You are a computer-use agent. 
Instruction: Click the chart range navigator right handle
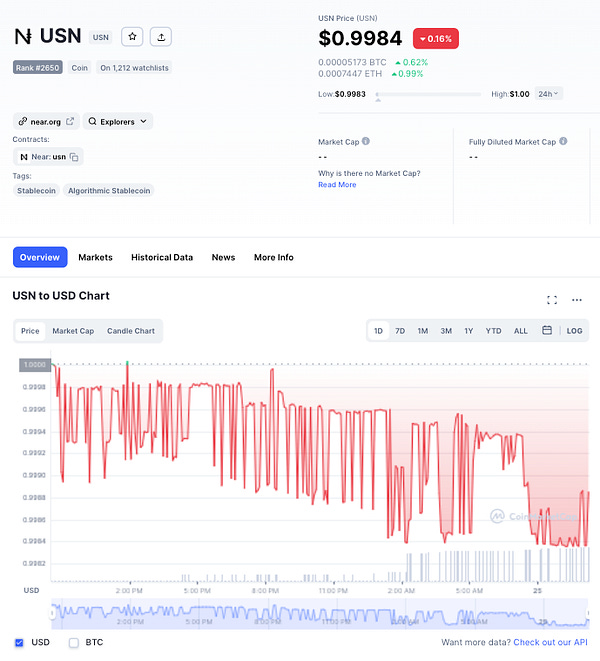coord(588,613)
